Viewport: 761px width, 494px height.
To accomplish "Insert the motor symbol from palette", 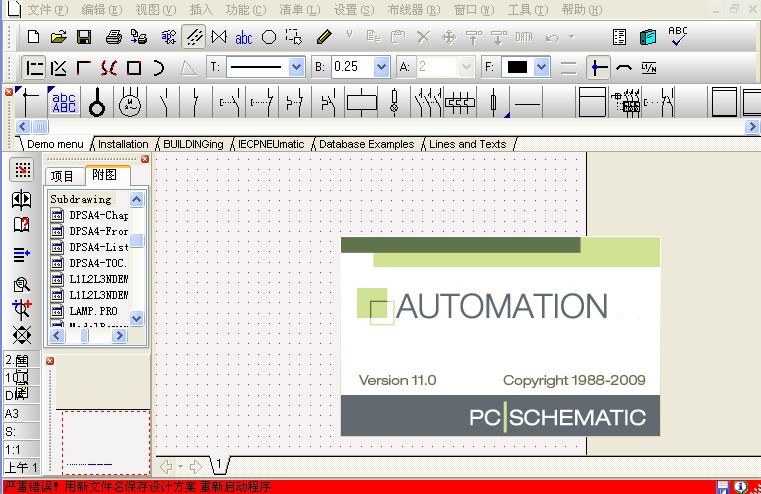I will [x=129, y=102].
